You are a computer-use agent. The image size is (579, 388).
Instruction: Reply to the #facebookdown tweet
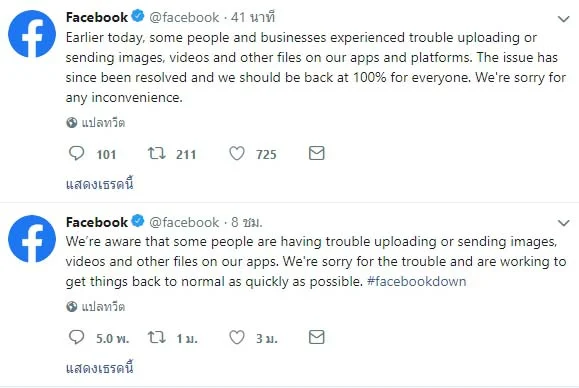76,337
